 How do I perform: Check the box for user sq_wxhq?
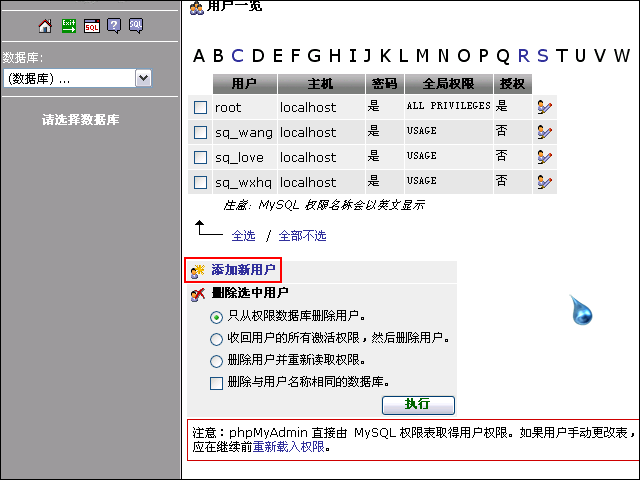point(200,182)
